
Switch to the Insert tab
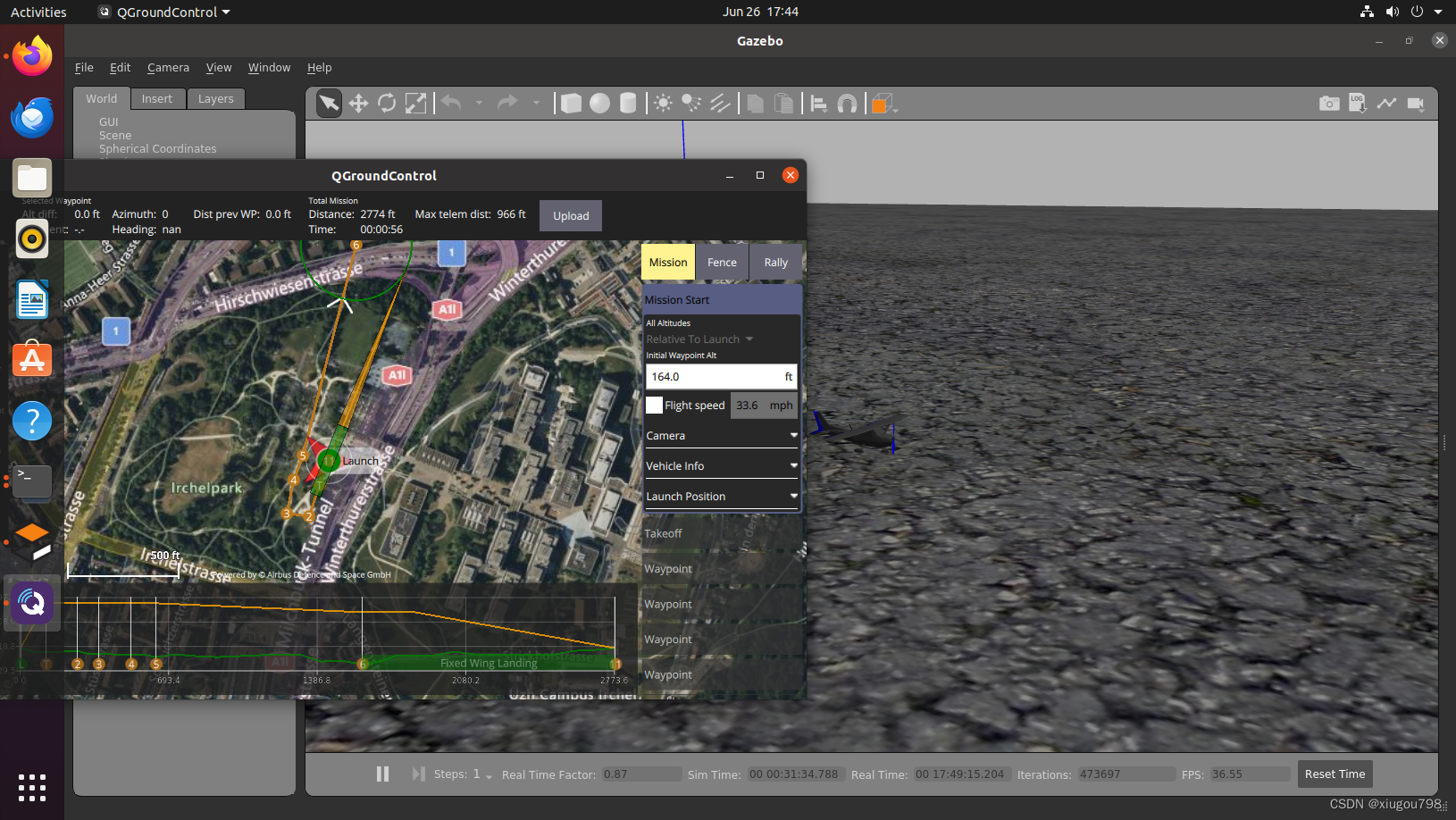(x=157, y=99)
